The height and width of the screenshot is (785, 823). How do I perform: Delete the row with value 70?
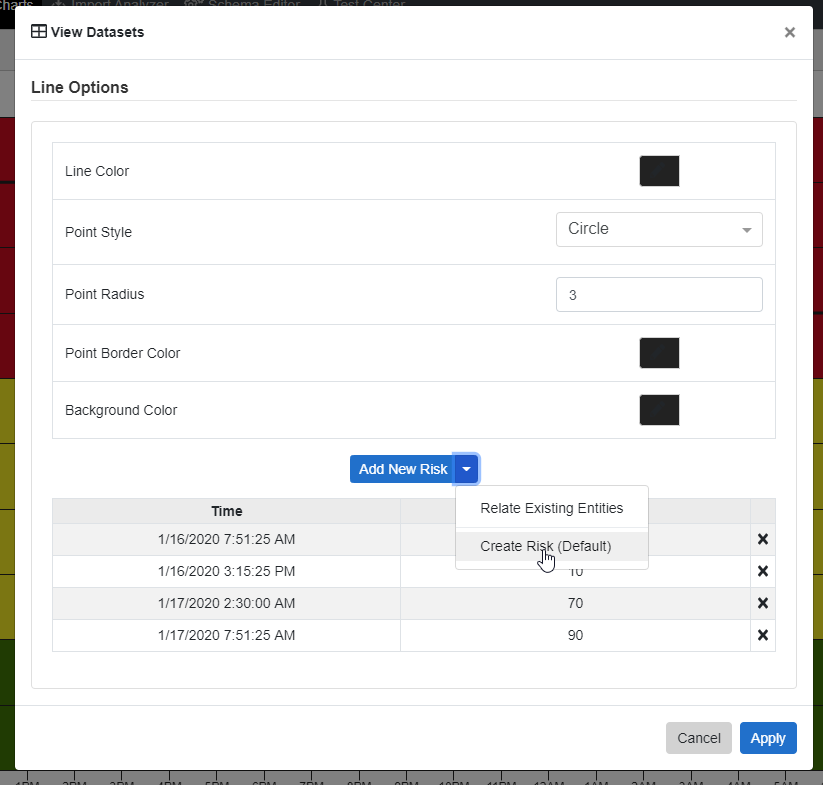coord(762,603)
